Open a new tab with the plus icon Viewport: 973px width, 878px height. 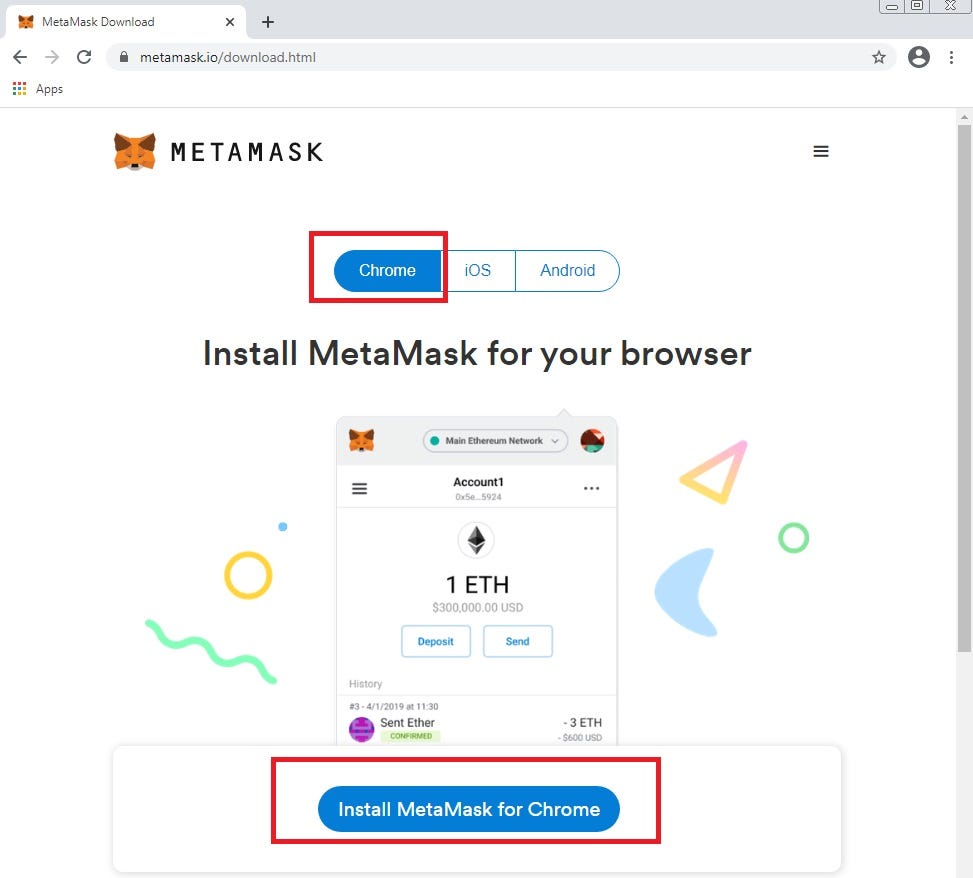click(x=267, y=22)
